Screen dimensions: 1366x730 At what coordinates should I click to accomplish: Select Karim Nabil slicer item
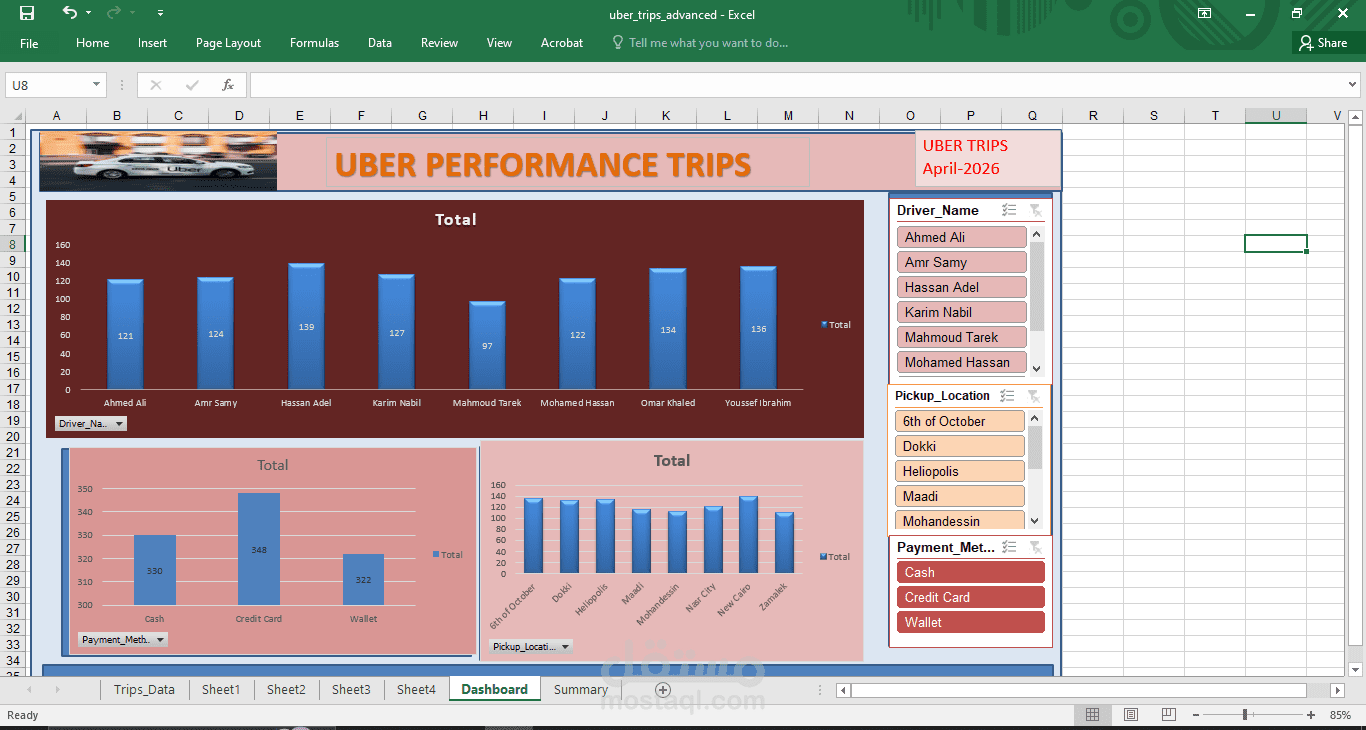coord(962,312)
